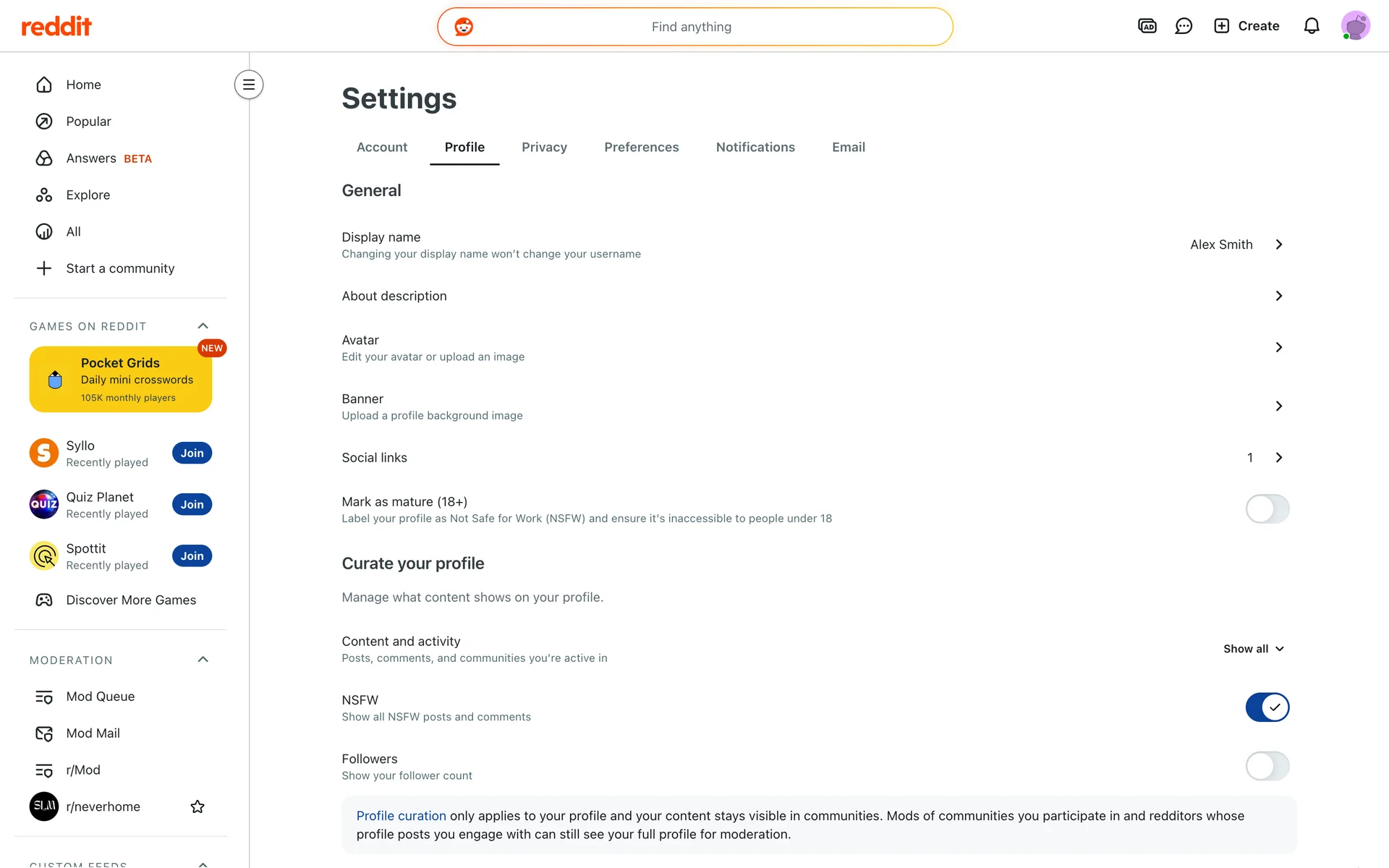Go to Discover More Games
Image resolution: width=1389 pixels, height=868 pixels.
click(131, 600)
